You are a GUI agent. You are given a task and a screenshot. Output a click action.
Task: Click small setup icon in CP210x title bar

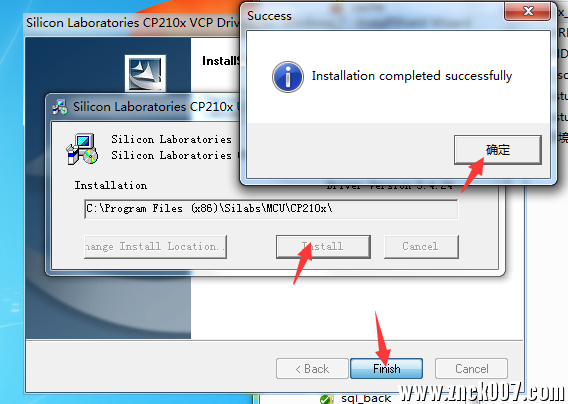pyautogui.click(x=60, y=107)
